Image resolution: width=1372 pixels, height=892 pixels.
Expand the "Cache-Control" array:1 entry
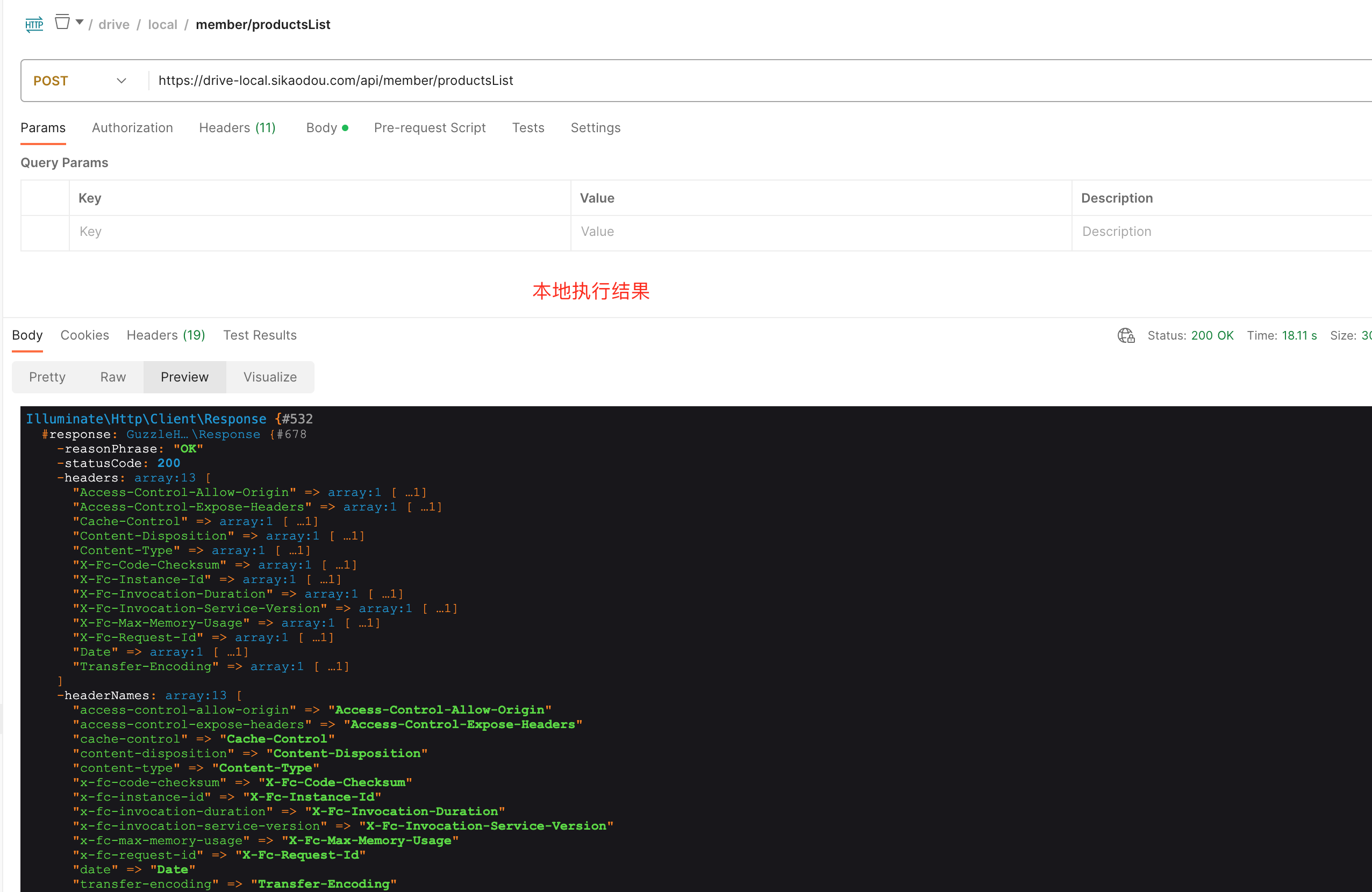click(x=269, y=521)
